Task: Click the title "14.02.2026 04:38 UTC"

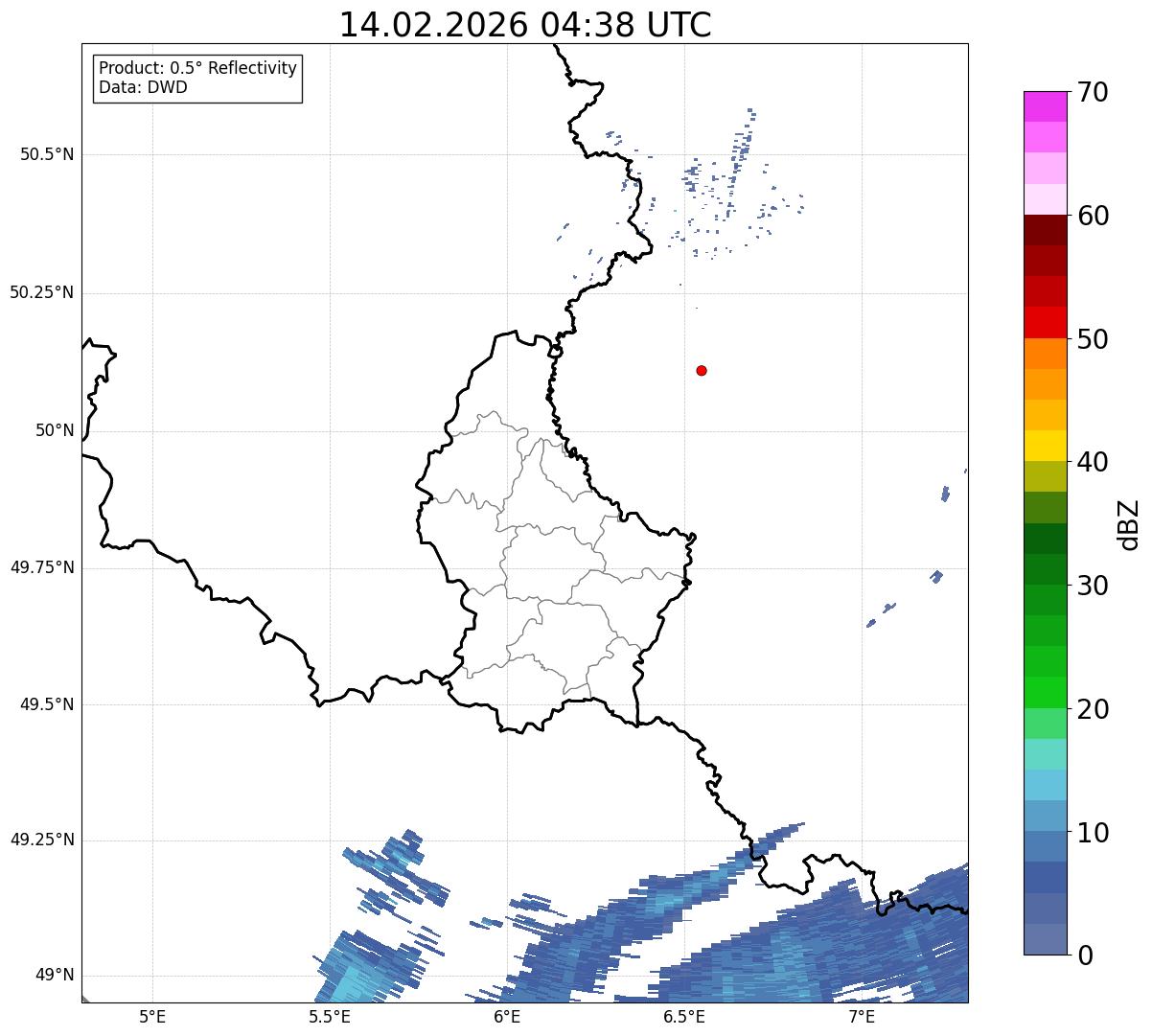Action: pyautogui.click(x=525, y=25)
